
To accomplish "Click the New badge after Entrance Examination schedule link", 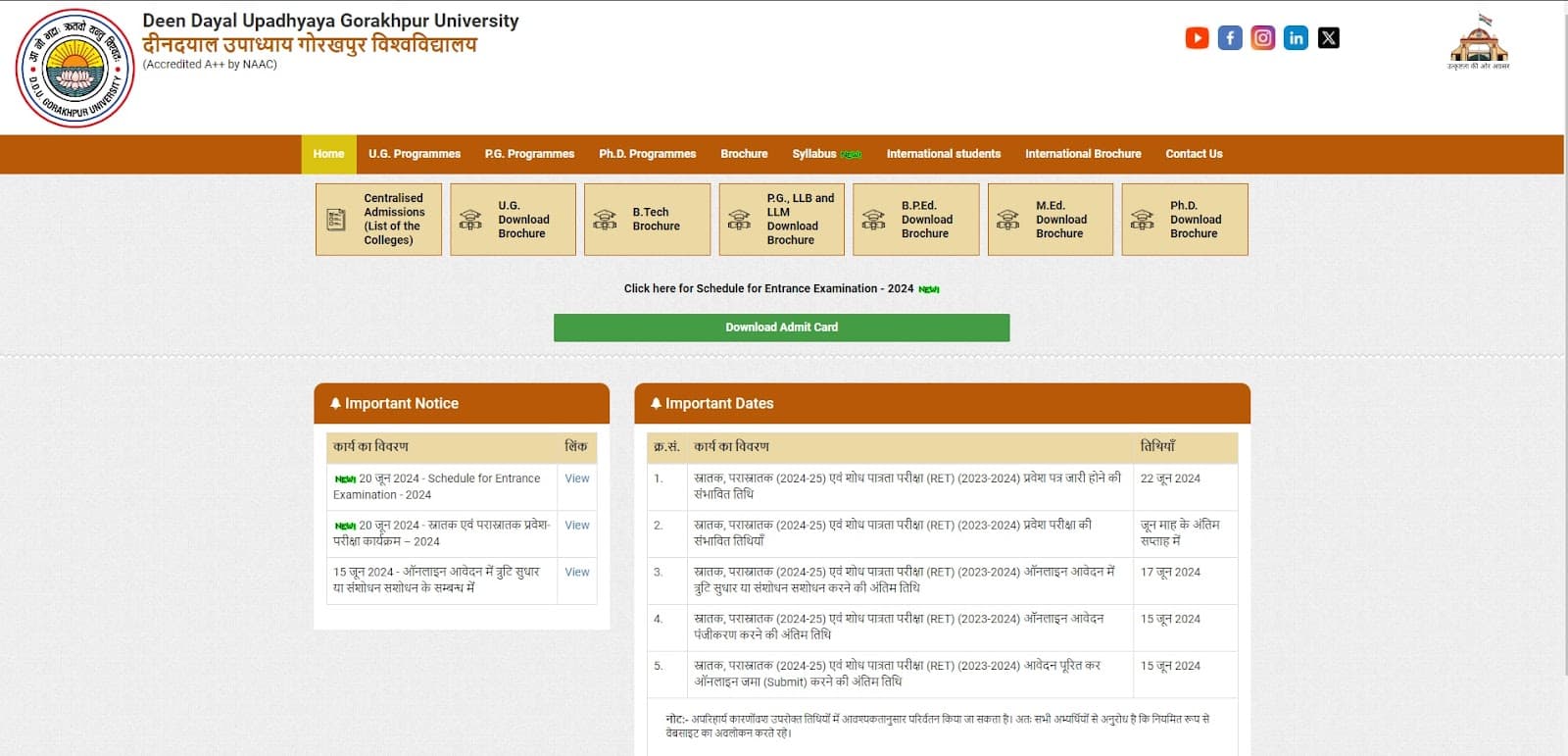I will [x=929, y=289].
